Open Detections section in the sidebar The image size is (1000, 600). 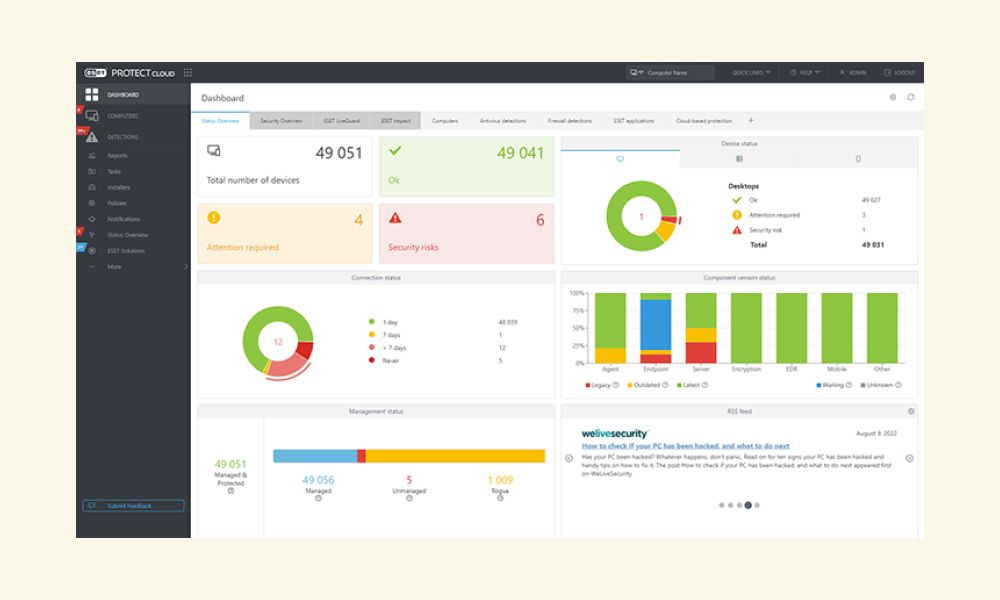pyautogui.click(x=133, y=136)
